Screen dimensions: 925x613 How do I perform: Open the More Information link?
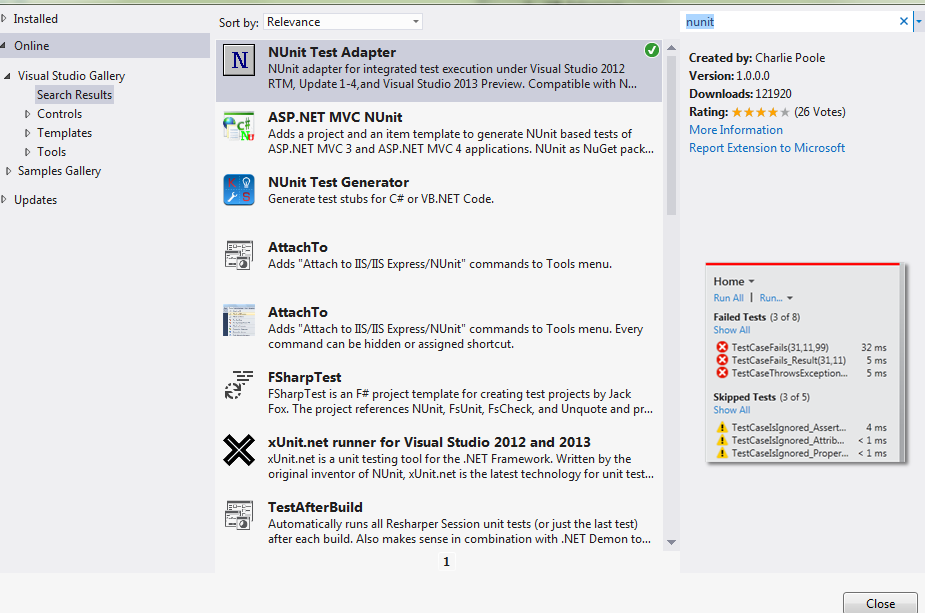[736, 130]
